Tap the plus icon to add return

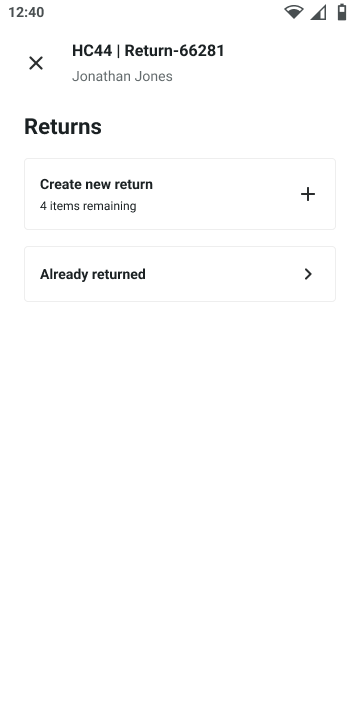308,194
